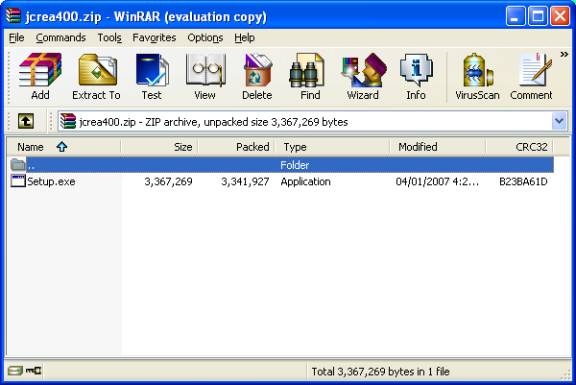The image size is (576, 385).
Task: Click the Setup.exe application icon
Action: 18,181
